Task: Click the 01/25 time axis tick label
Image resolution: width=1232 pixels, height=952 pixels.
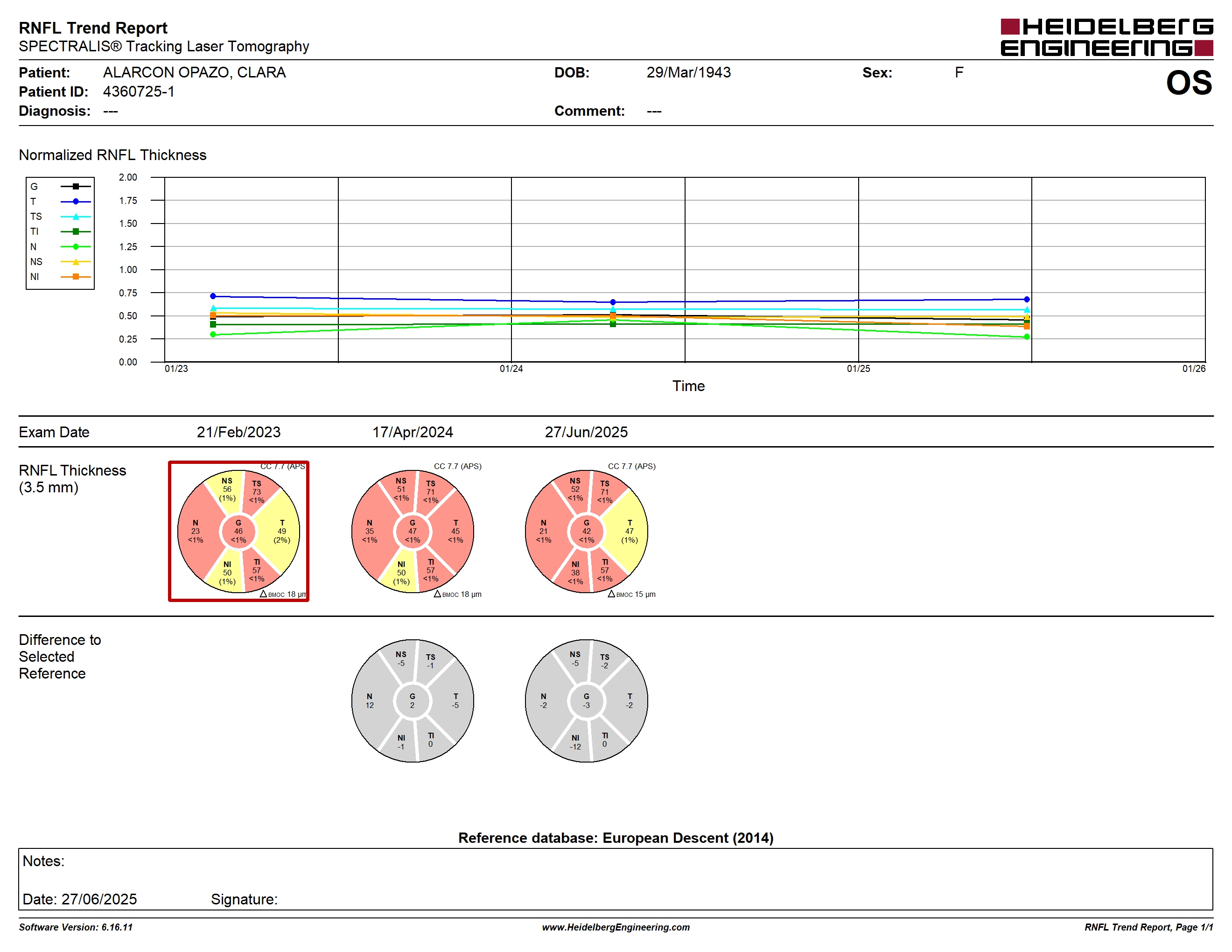Action: (858, 368)
